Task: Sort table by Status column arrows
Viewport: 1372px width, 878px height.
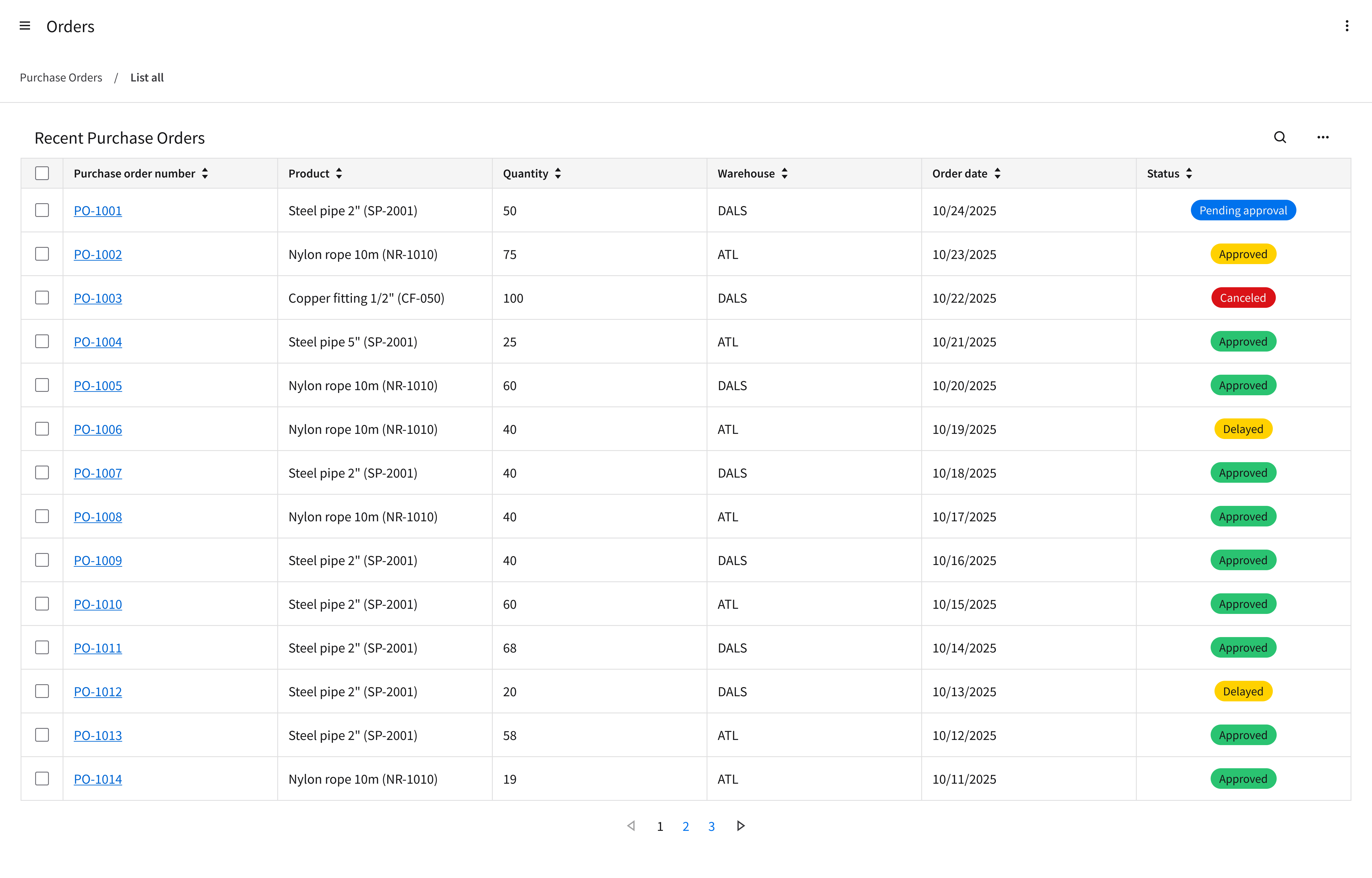Action: click(1189, 173)
